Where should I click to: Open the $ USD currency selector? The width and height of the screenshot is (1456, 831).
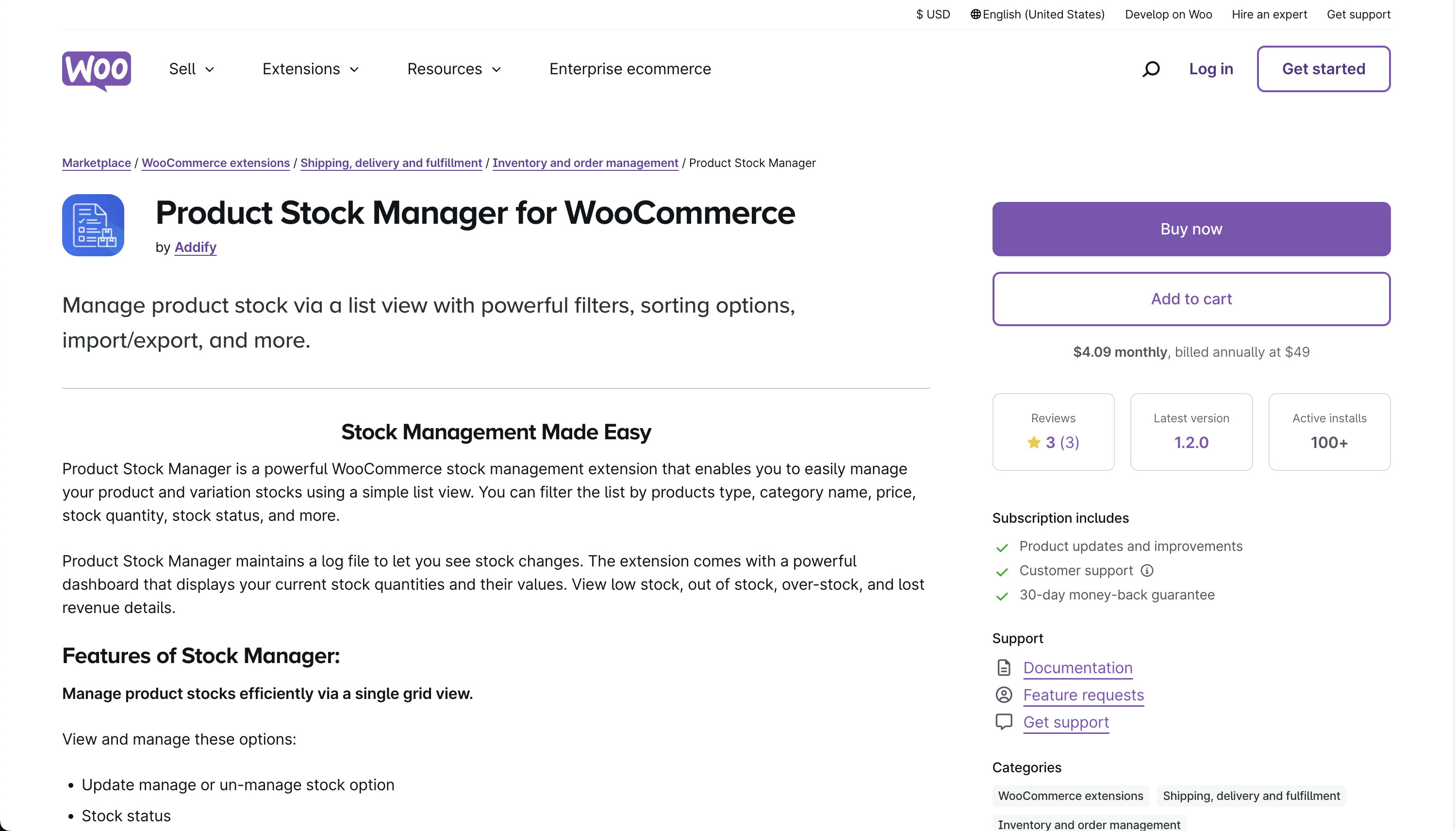pyautogui.click(x=932, y=14)
